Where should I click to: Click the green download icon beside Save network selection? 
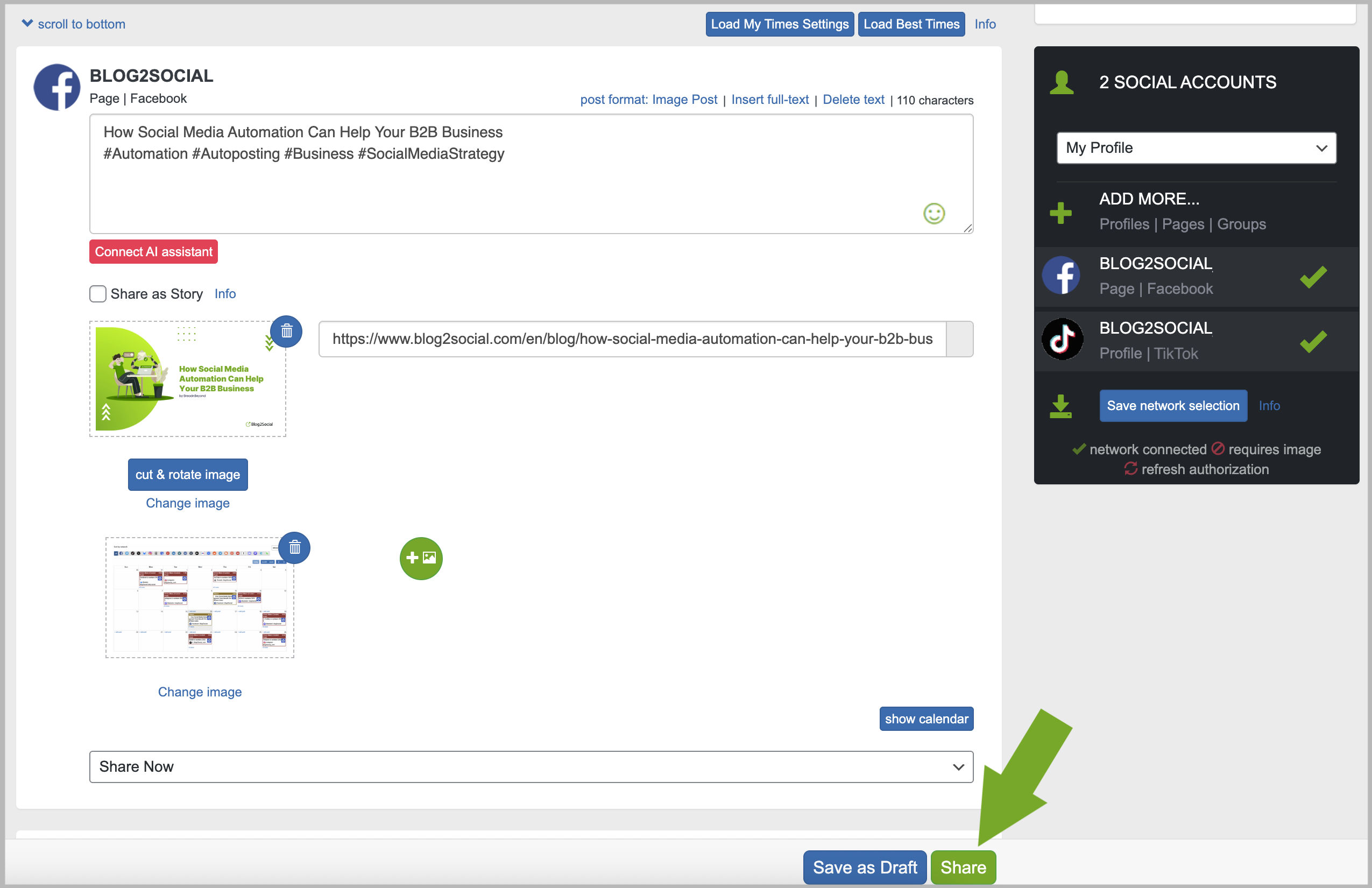1060,406
